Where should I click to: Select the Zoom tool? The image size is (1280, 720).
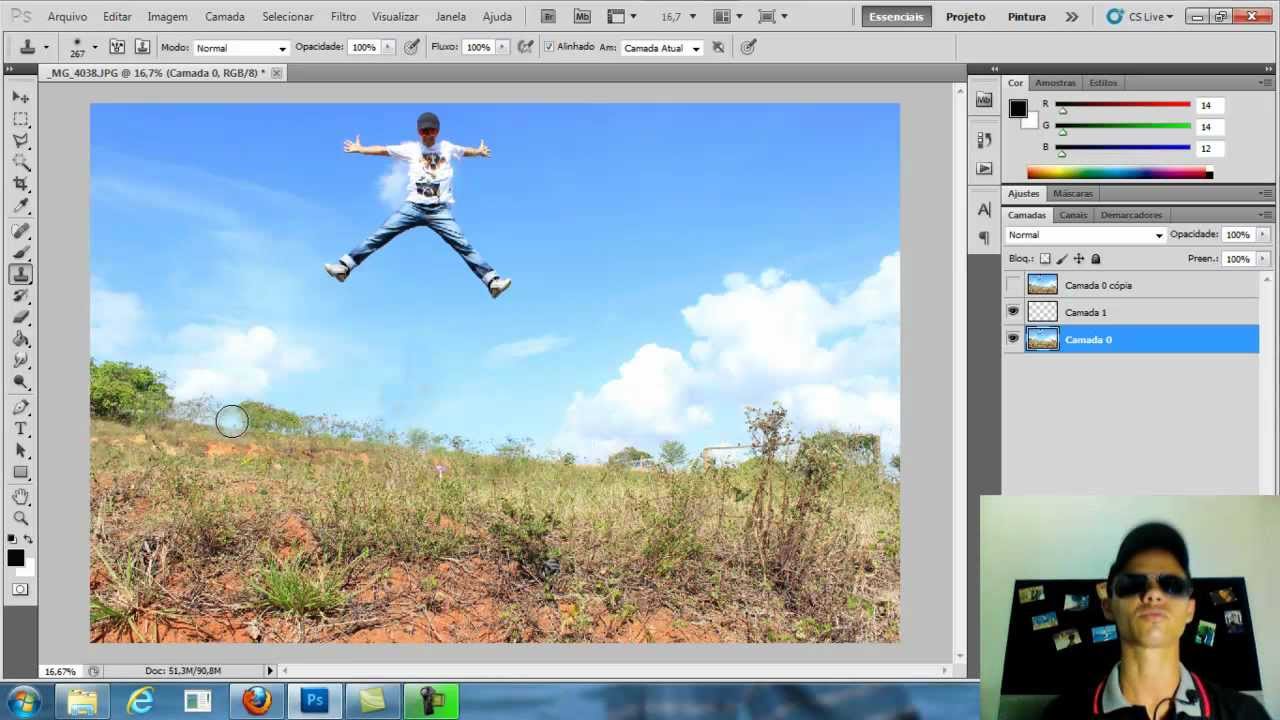[x=20, y=518]
